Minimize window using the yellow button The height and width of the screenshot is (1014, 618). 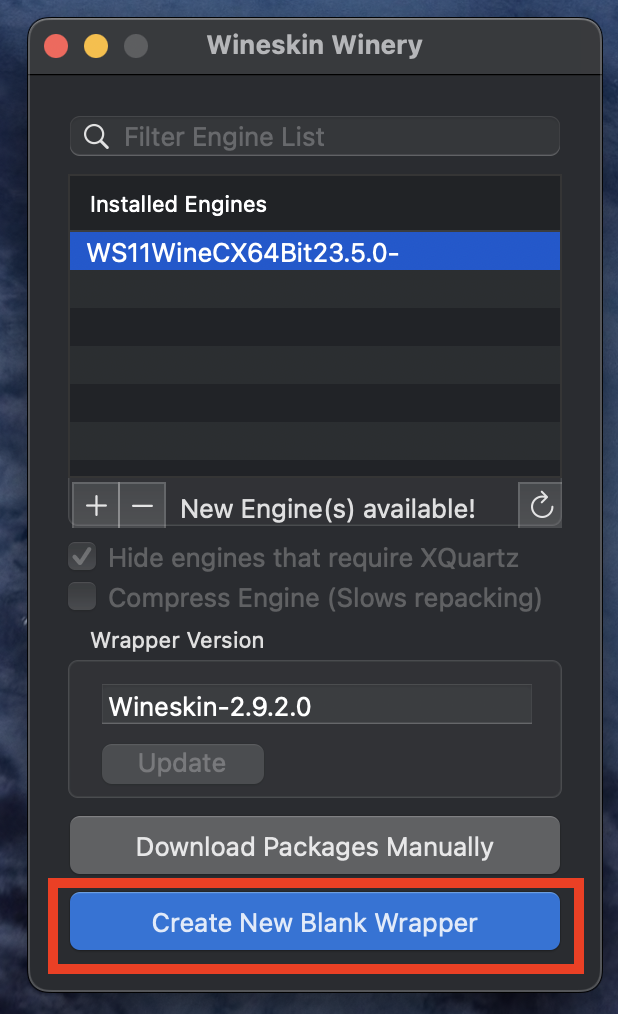[x=96, y=46]
